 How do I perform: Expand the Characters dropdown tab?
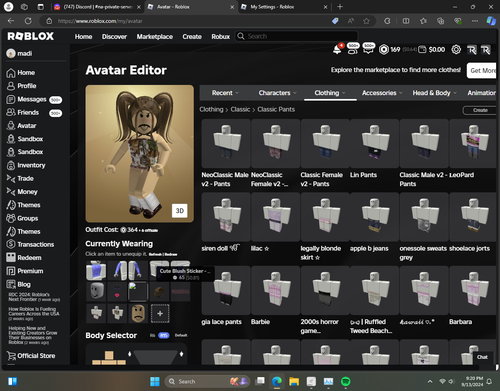coord(277,93)
